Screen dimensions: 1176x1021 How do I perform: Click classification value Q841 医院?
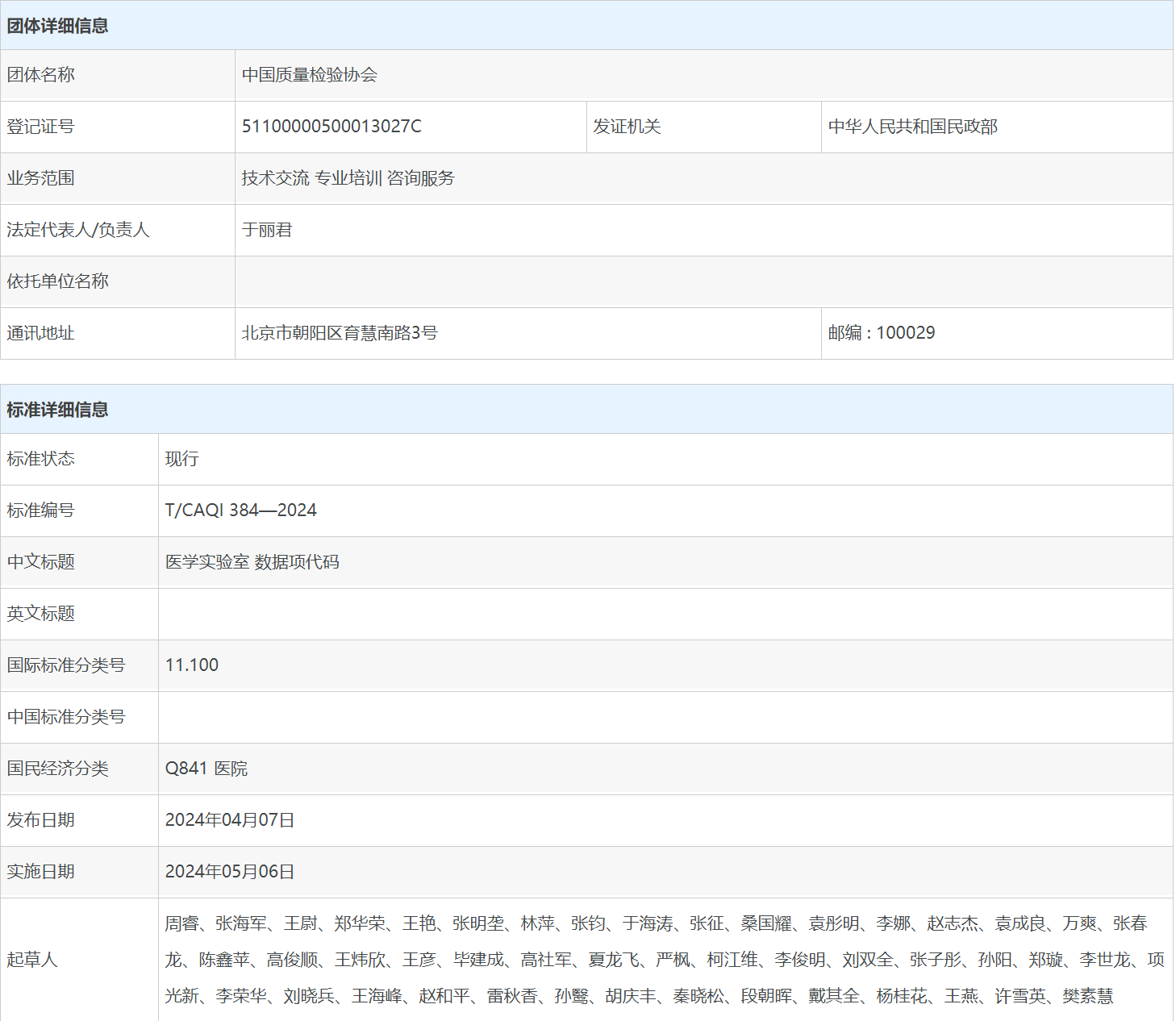(206, 769)
